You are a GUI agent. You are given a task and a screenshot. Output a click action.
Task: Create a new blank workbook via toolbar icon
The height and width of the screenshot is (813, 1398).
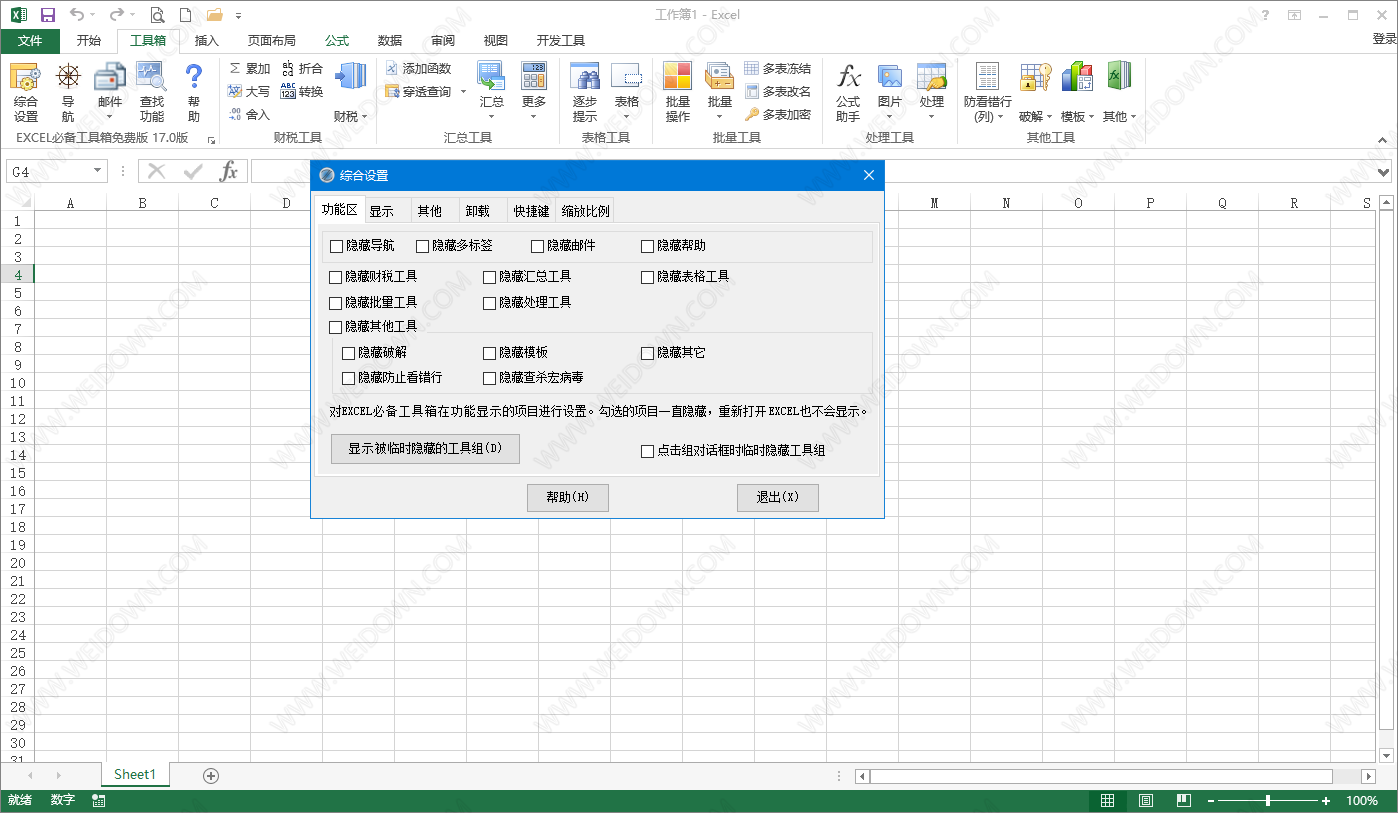(185, 15)
